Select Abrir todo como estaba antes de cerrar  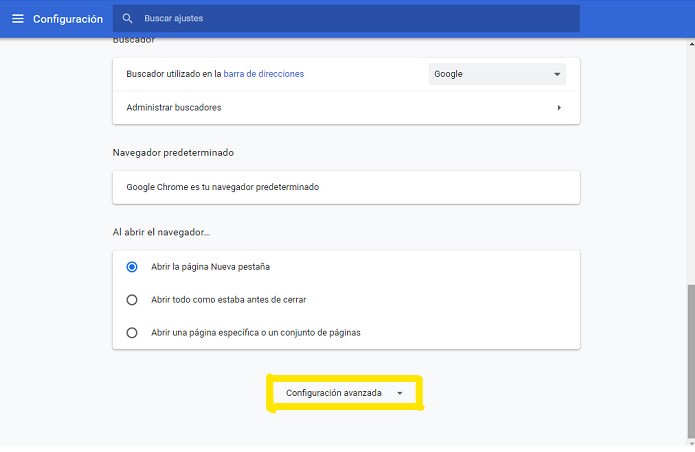132,300
